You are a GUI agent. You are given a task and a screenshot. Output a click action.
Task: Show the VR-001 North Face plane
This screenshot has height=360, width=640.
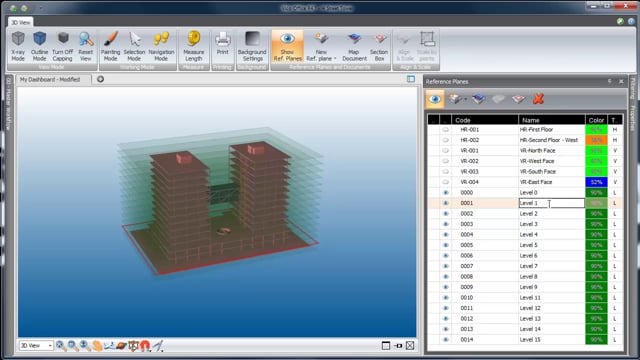446,151
